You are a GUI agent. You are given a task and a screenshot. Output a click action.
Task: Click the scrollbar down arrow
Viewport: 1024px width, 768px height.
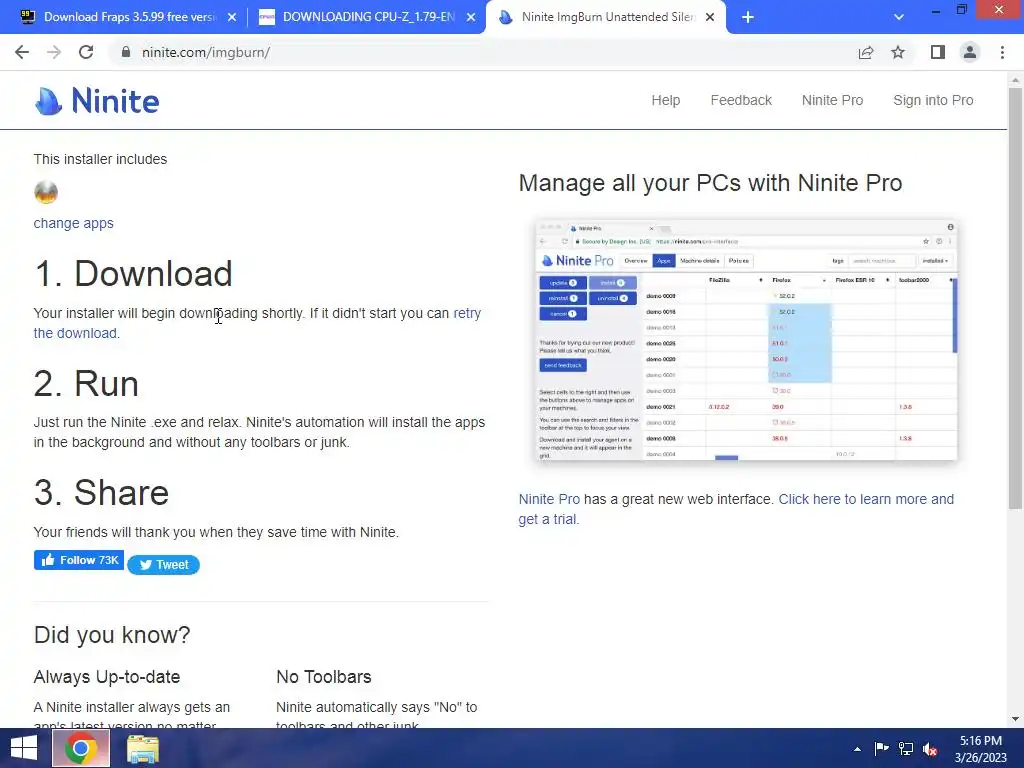click(x=1015, y=720)
